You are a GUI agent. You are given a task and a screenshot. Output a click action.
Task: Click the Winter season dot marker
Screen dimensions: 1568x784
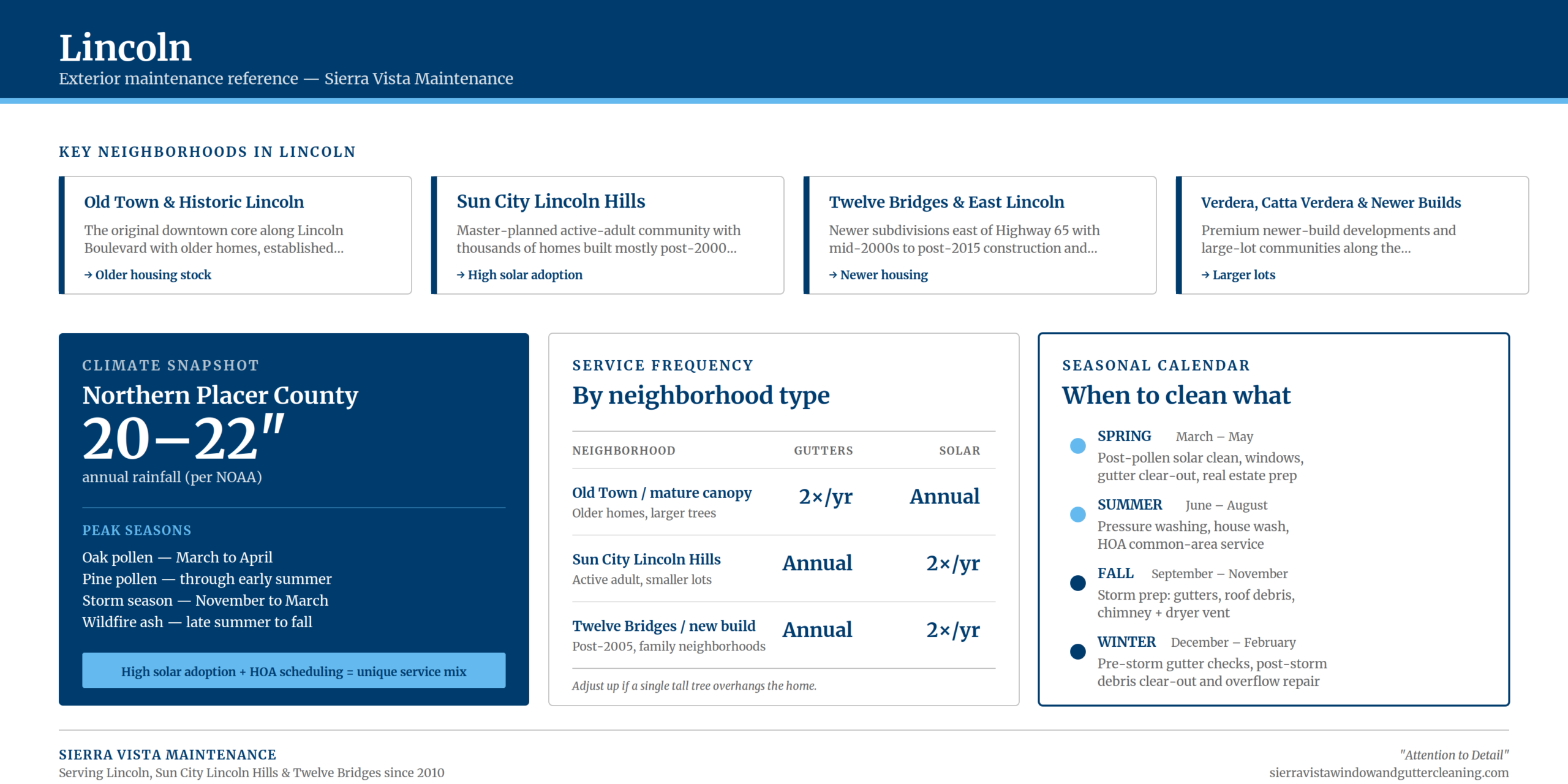(1077, 652)
